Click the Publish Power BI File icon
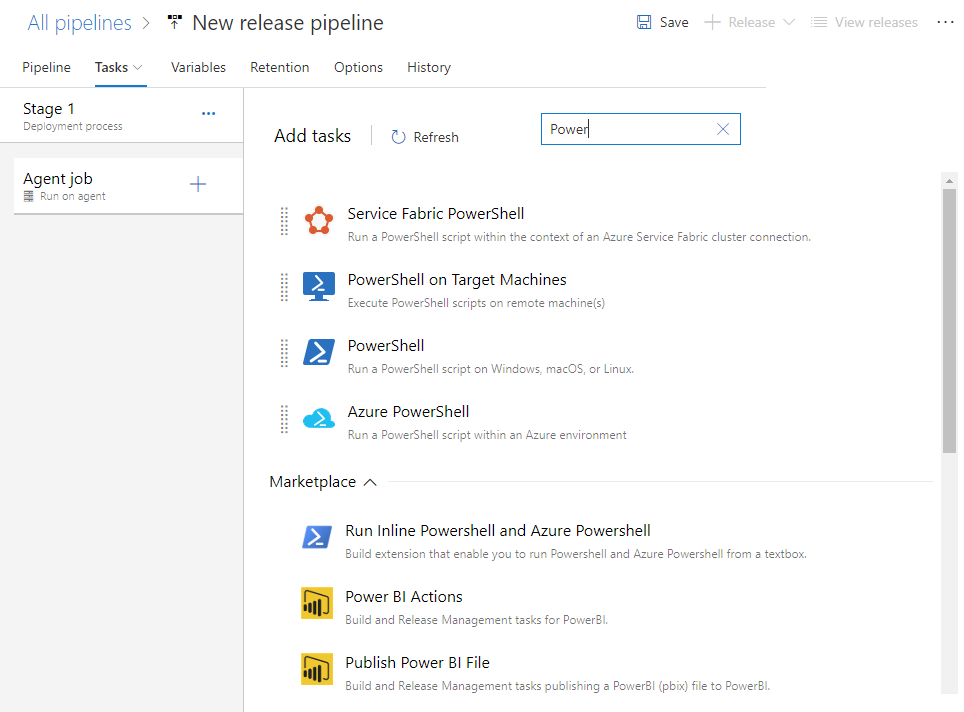This screenshot has height=712, width=964. tap(317, 669)
